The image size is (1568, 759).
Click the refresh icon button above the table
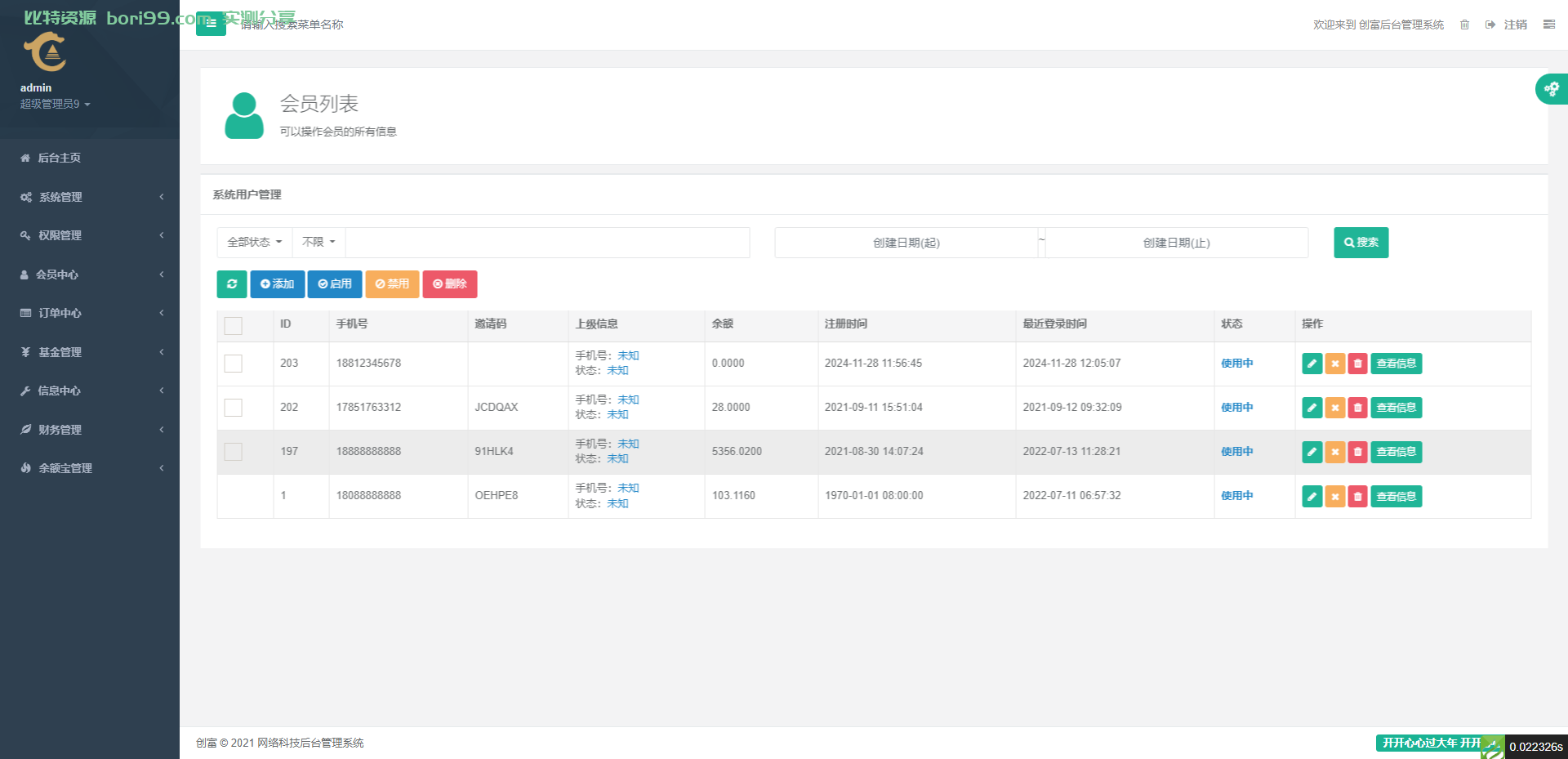coord(232,284)
